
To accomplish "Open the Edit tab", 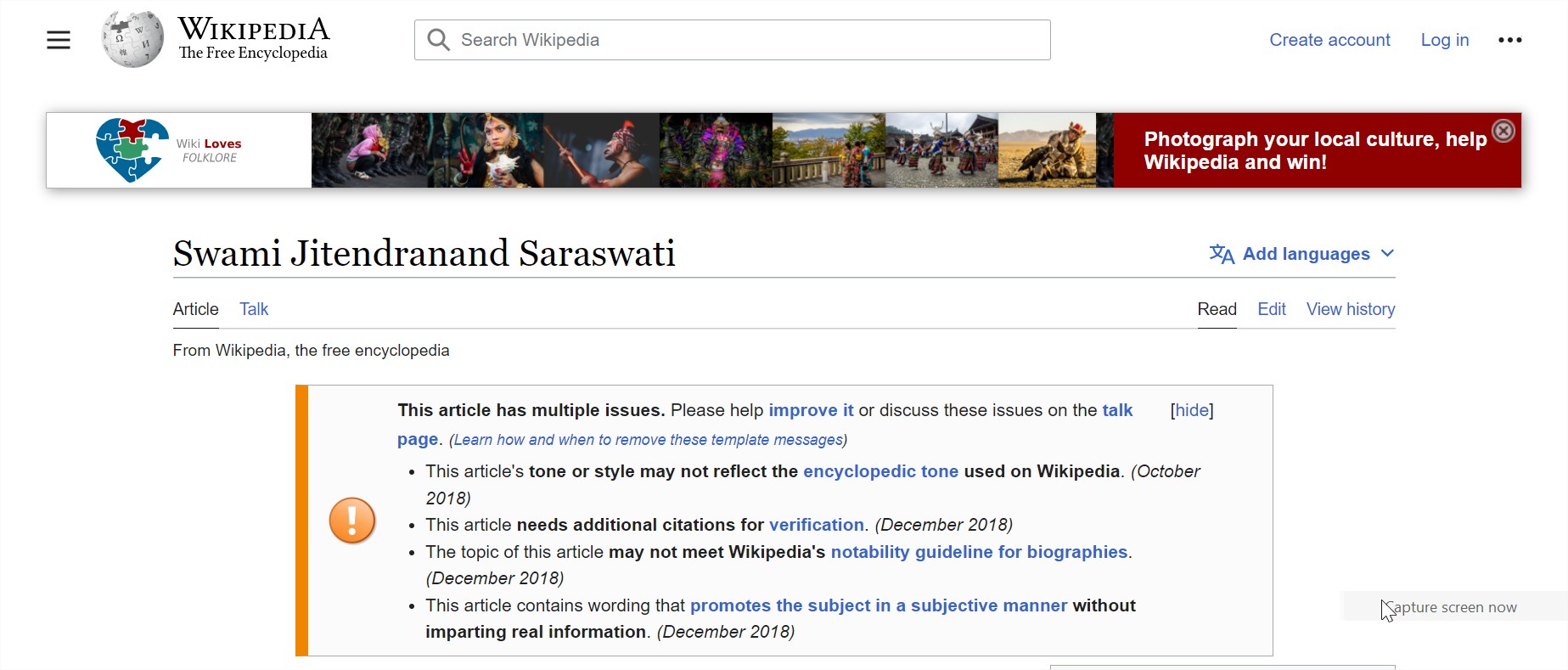I will coord(1271,309).
